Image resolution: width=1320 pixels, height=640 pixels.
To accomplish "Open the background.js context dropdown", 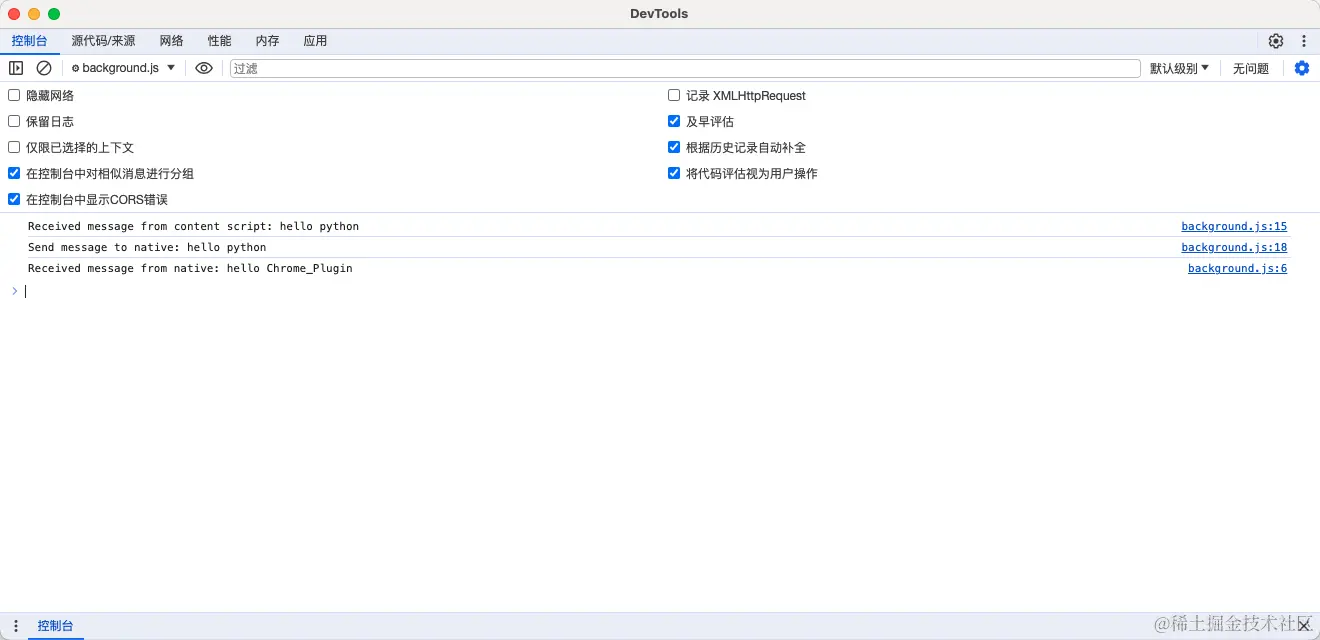I will tap(123, 68).
